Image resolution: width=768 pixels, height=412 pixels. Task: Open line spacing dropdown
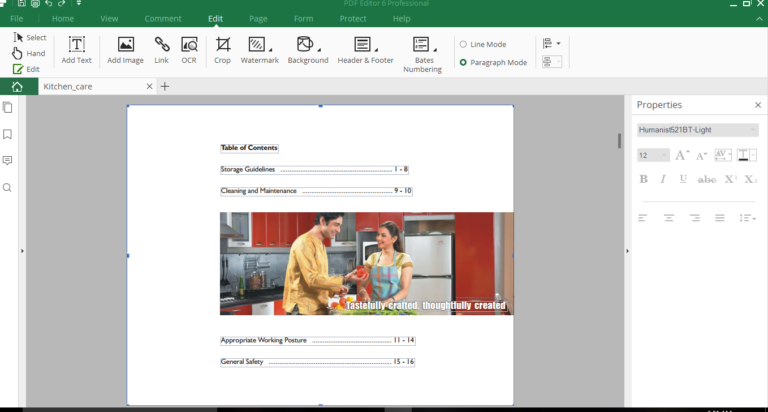pos(747,218)
